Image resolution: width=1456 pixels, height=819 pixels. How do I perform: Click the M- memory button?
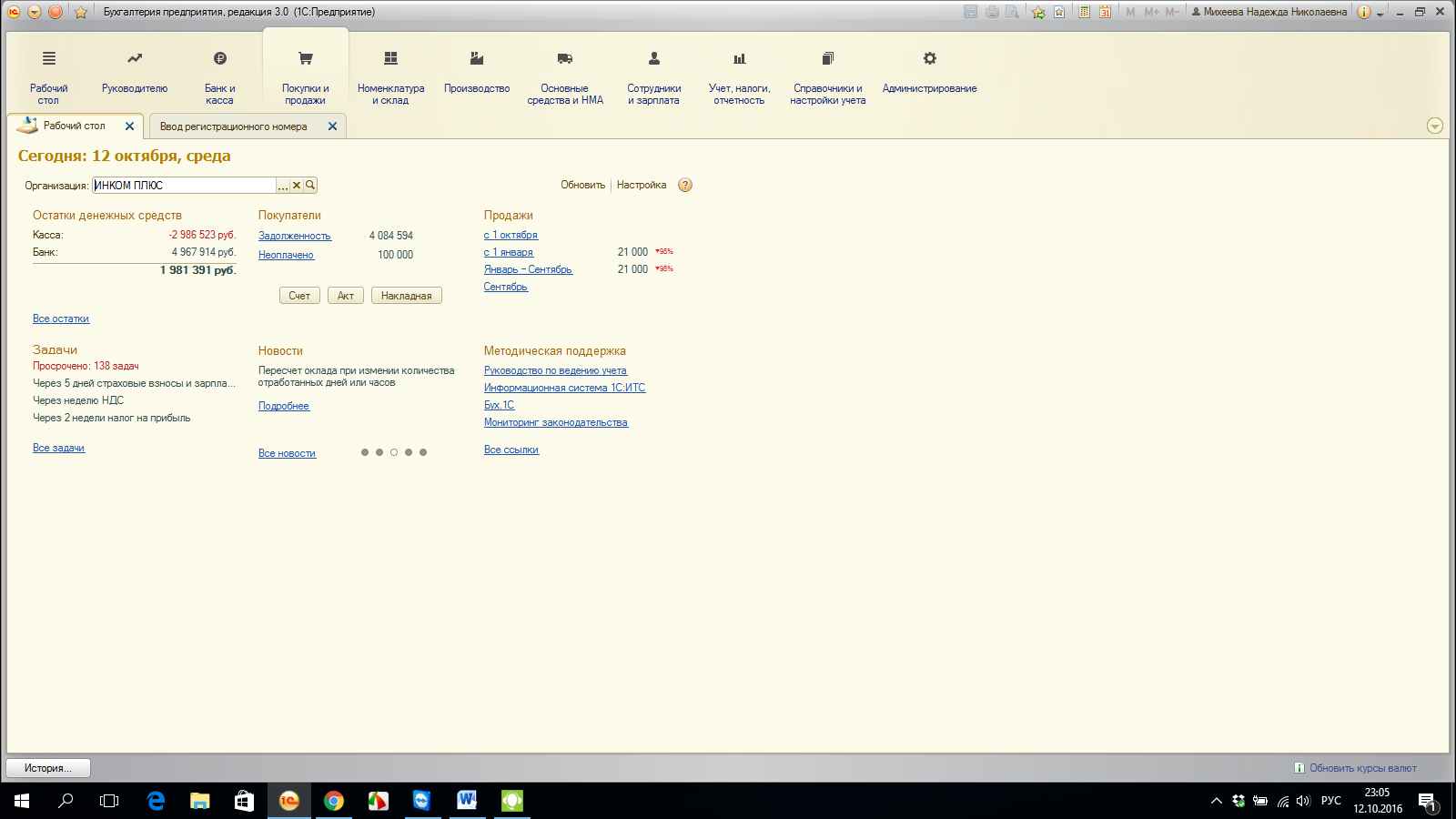point(1172,12)
